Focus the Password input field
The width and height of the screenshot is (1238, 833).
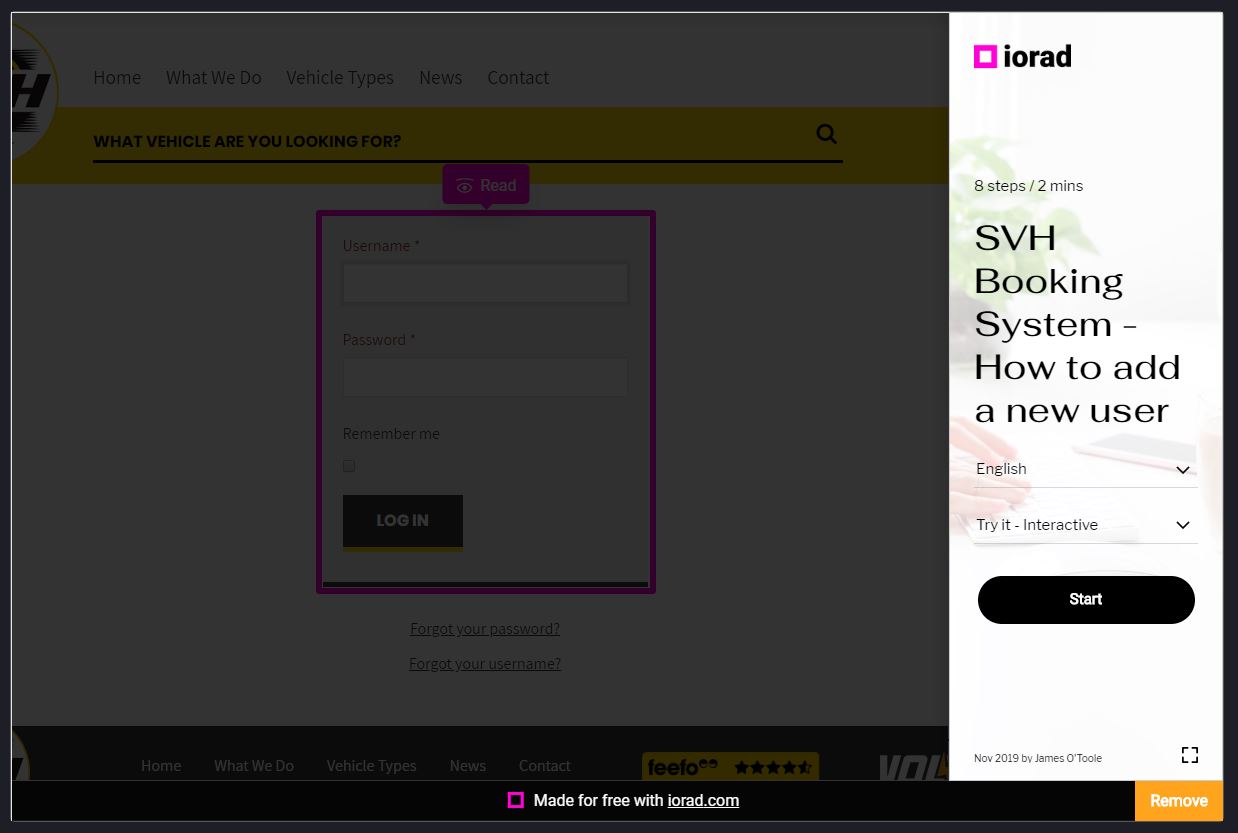(x=485, y=377)
